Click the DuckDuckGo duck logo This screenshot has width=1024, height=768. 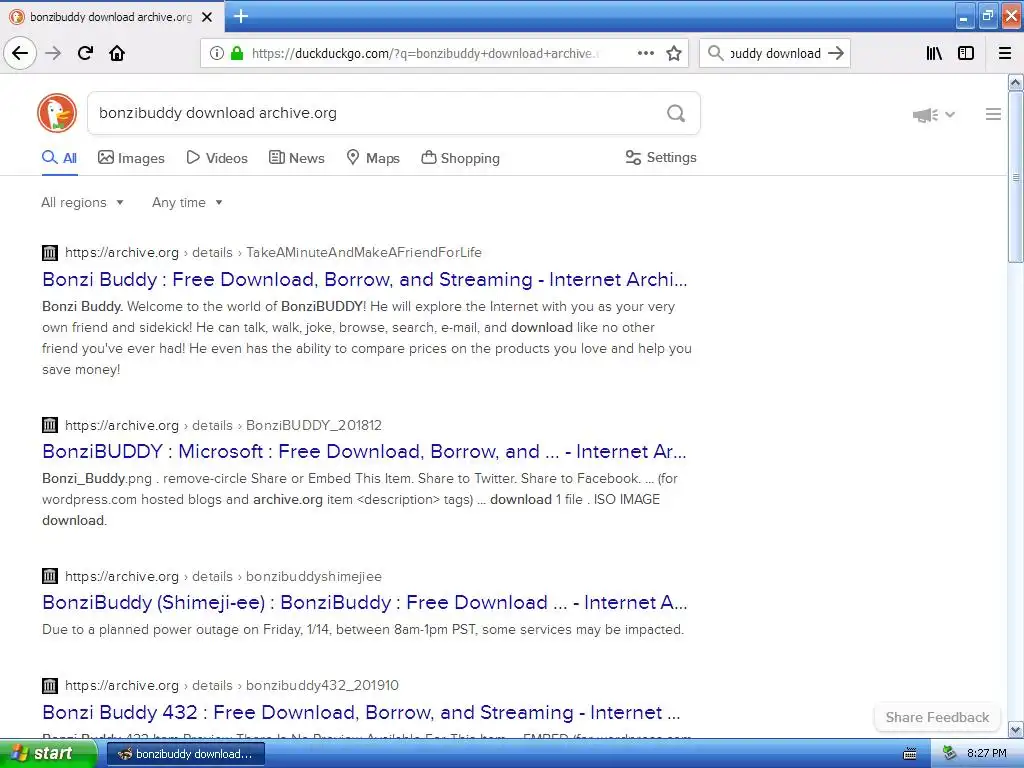click(x=57, y=113)
